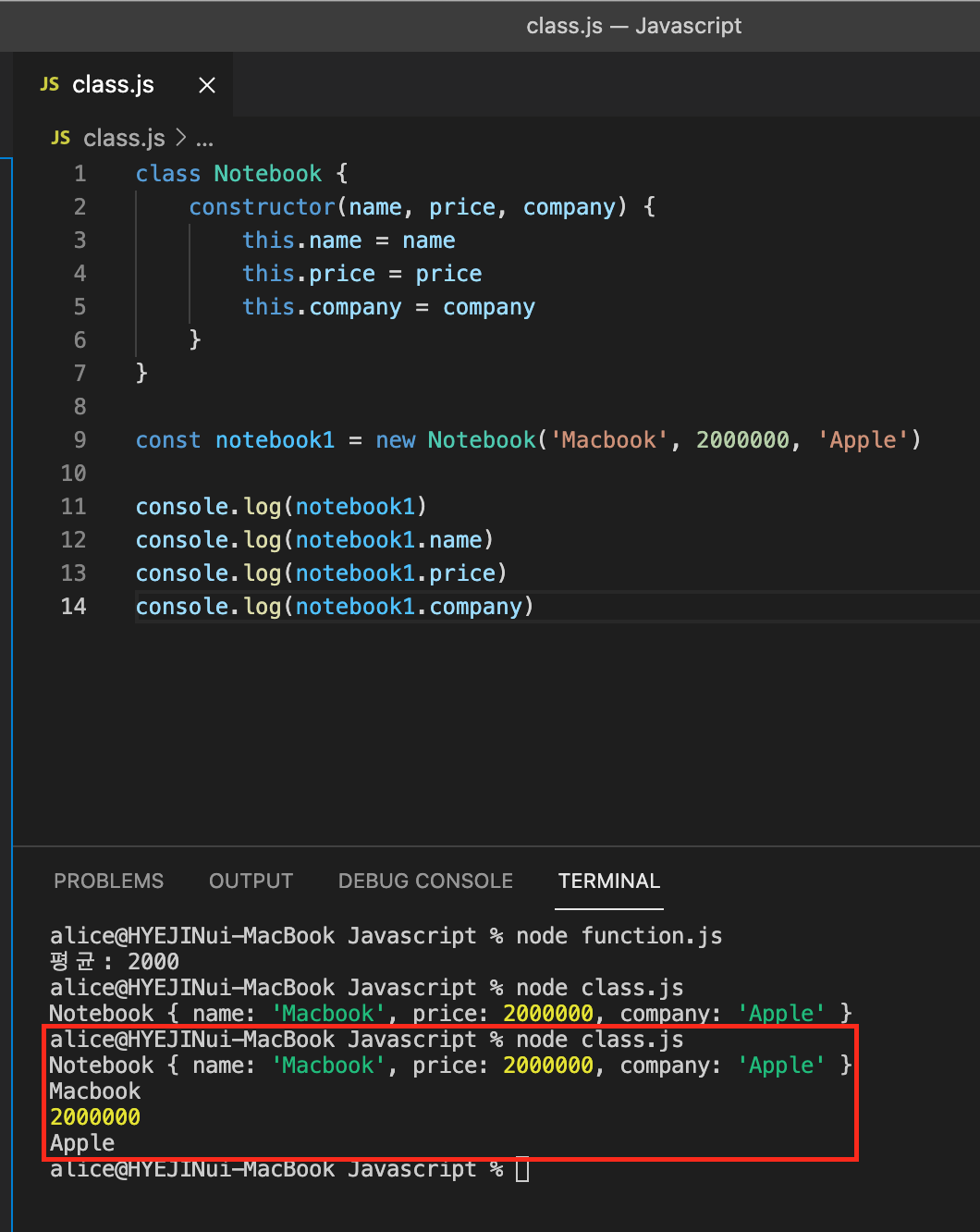The height and width of the screenshot is (1232, 980).
Task: Place cursor on 'class Notebook {' line
Action: pyautogui.click(x=241, y=174)
